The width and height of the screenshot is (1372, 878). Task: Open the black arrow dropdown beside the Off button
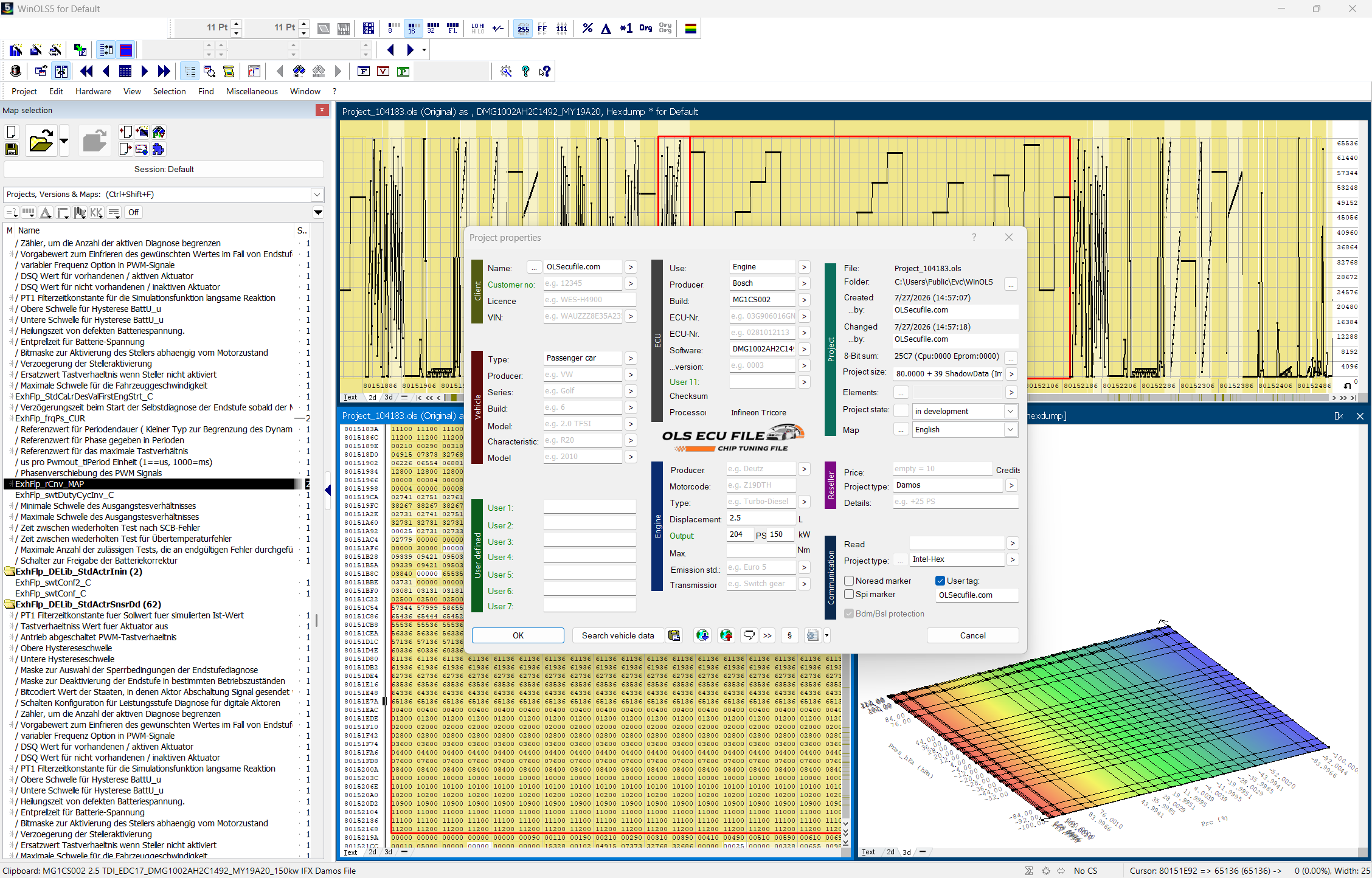(x=318, y=212)
